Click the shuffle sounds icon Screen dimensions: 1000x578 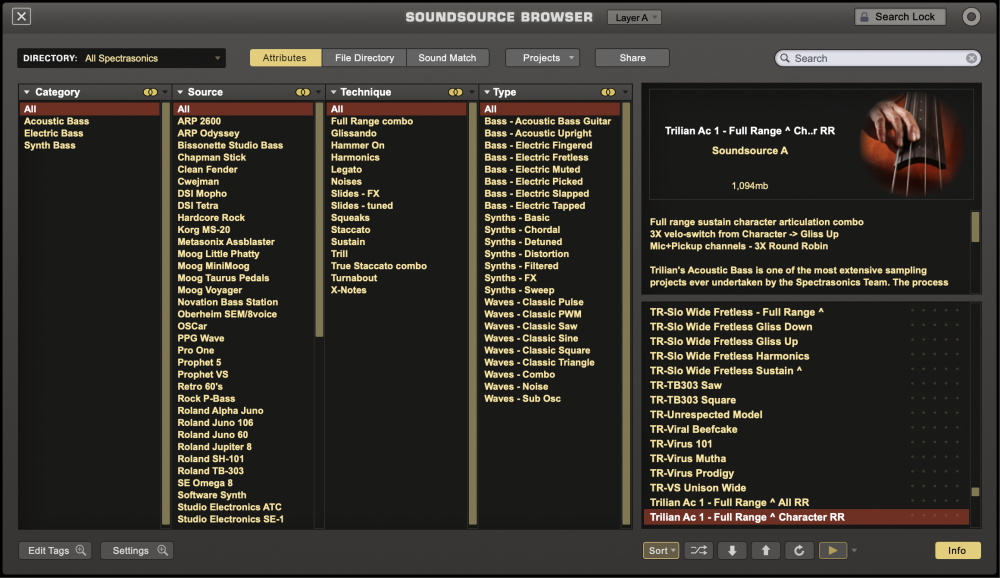[698, 550]
